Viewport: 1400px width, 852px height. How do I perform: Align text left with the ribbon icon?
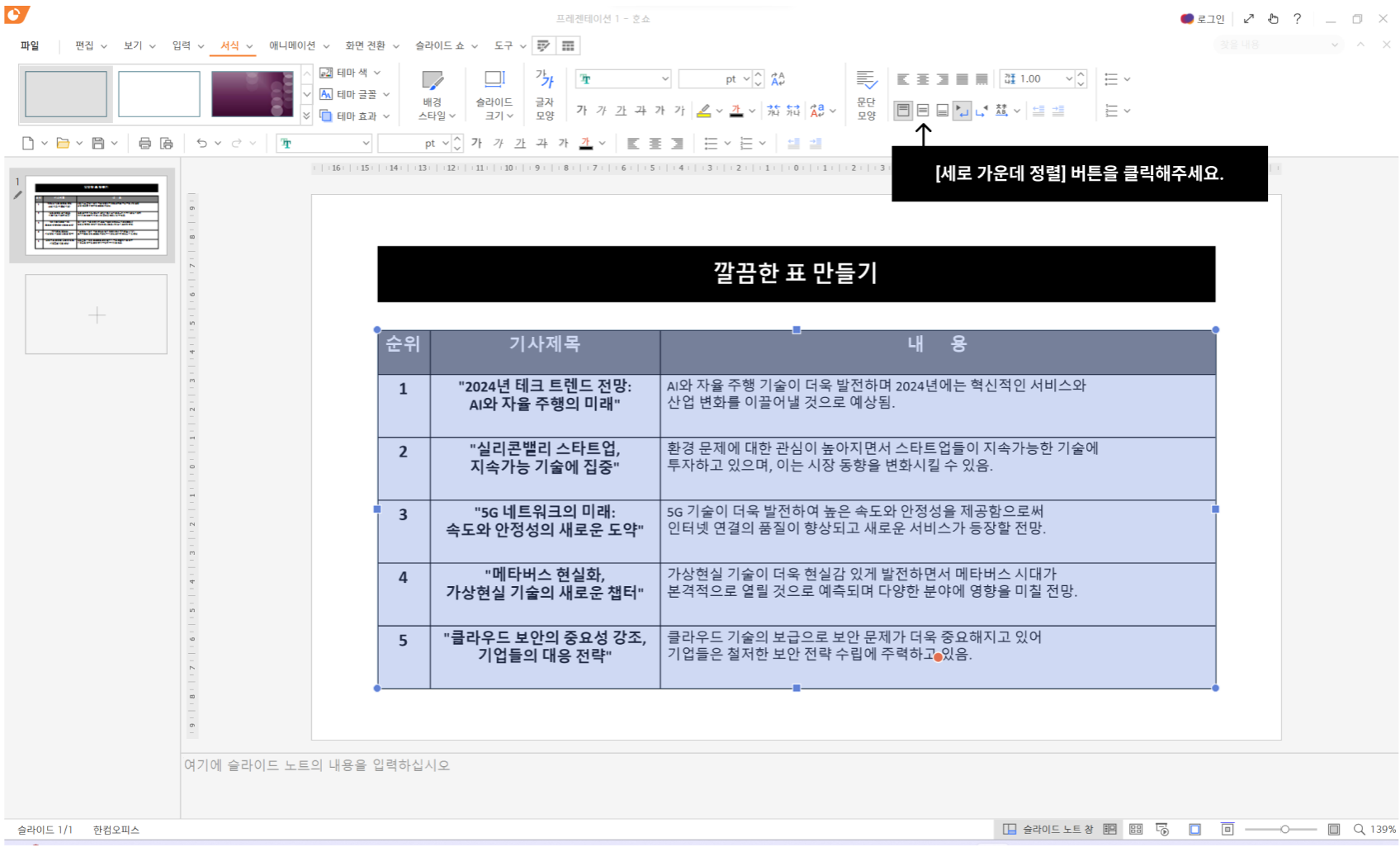coord(903,79)
